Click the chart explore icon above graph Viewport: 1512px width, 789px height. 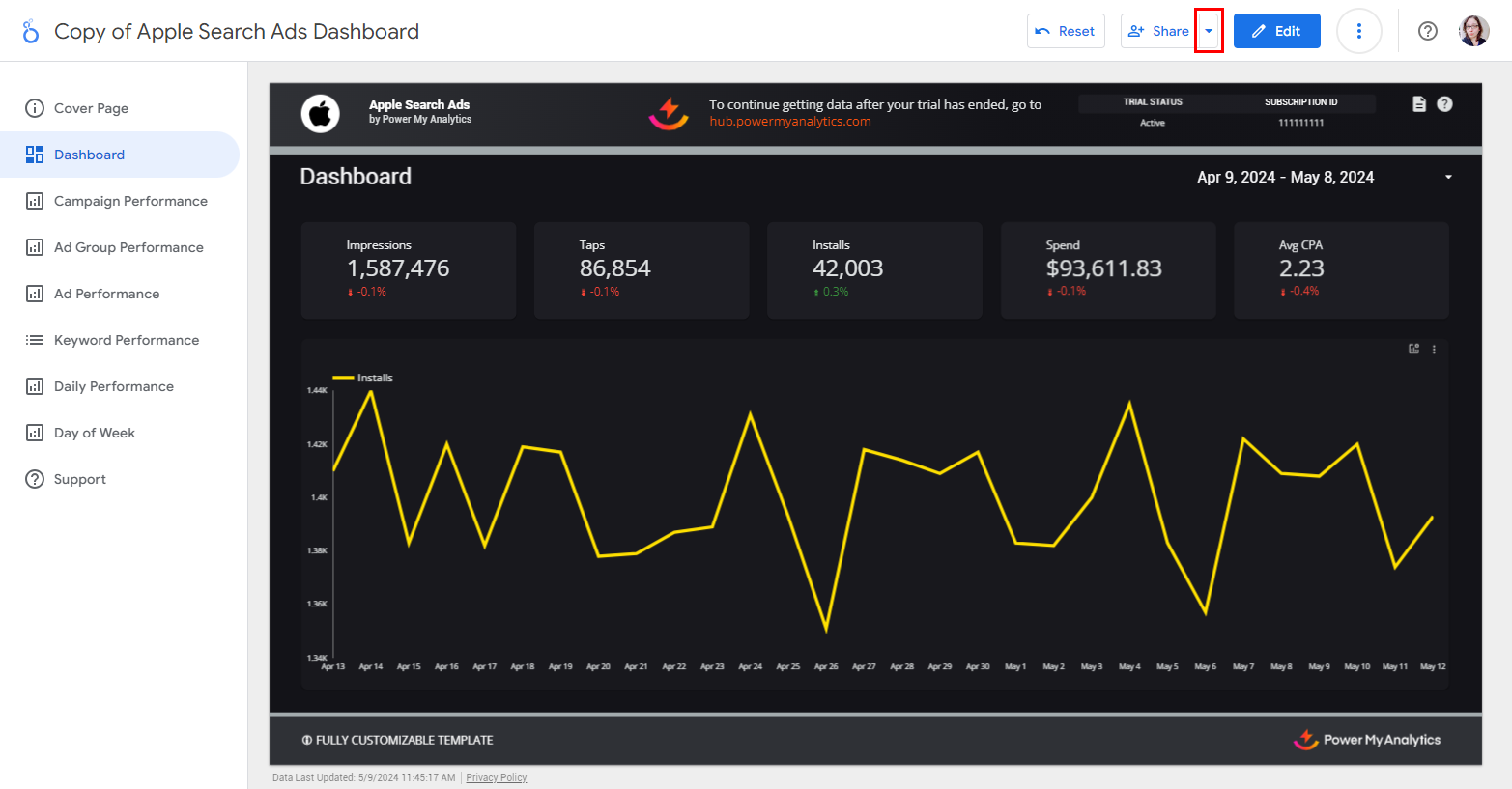click(1413, 350)
